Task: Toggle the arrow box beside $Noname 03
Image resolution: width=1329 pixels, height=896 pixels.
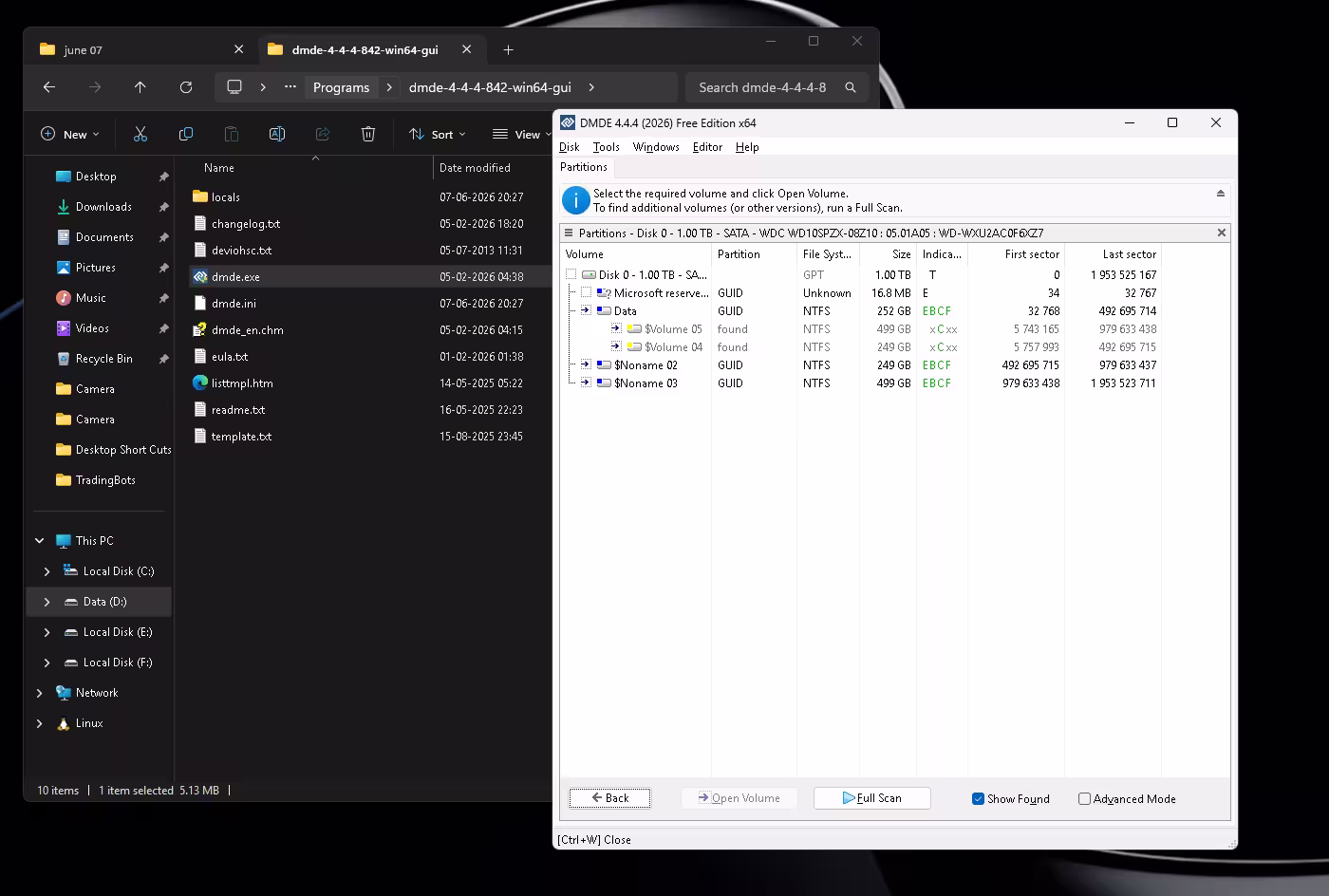Action: coord(586,383)
